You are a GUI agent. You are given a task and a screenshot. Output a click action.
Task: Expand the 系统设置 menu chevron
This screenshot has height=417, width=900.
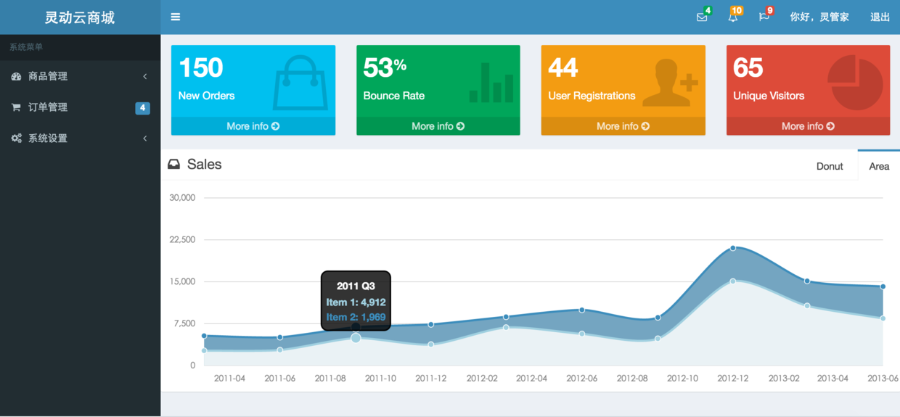tap(145, 138)
